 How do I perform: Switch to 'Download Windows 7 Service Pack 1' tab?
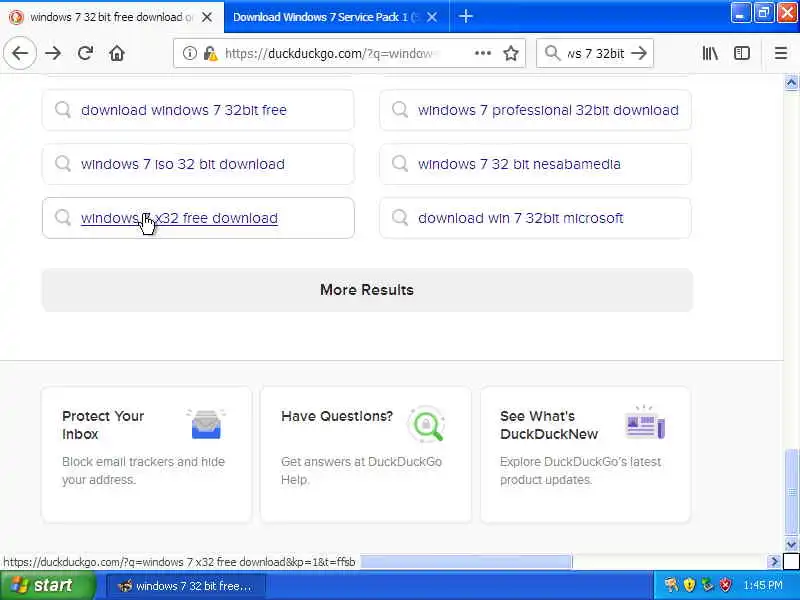[x=327, y=17]
